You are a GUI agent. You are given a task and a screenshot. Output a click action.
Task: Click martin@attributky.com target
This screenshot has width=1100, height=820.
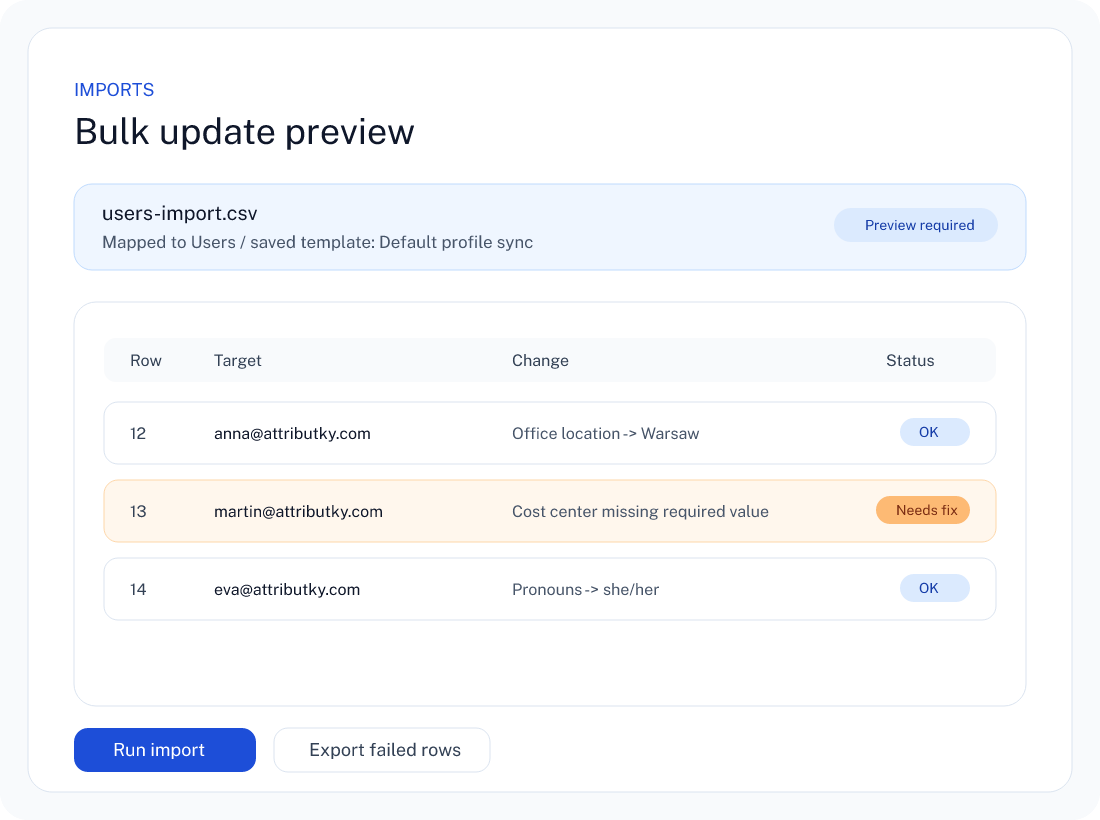[x=298, y=511]
